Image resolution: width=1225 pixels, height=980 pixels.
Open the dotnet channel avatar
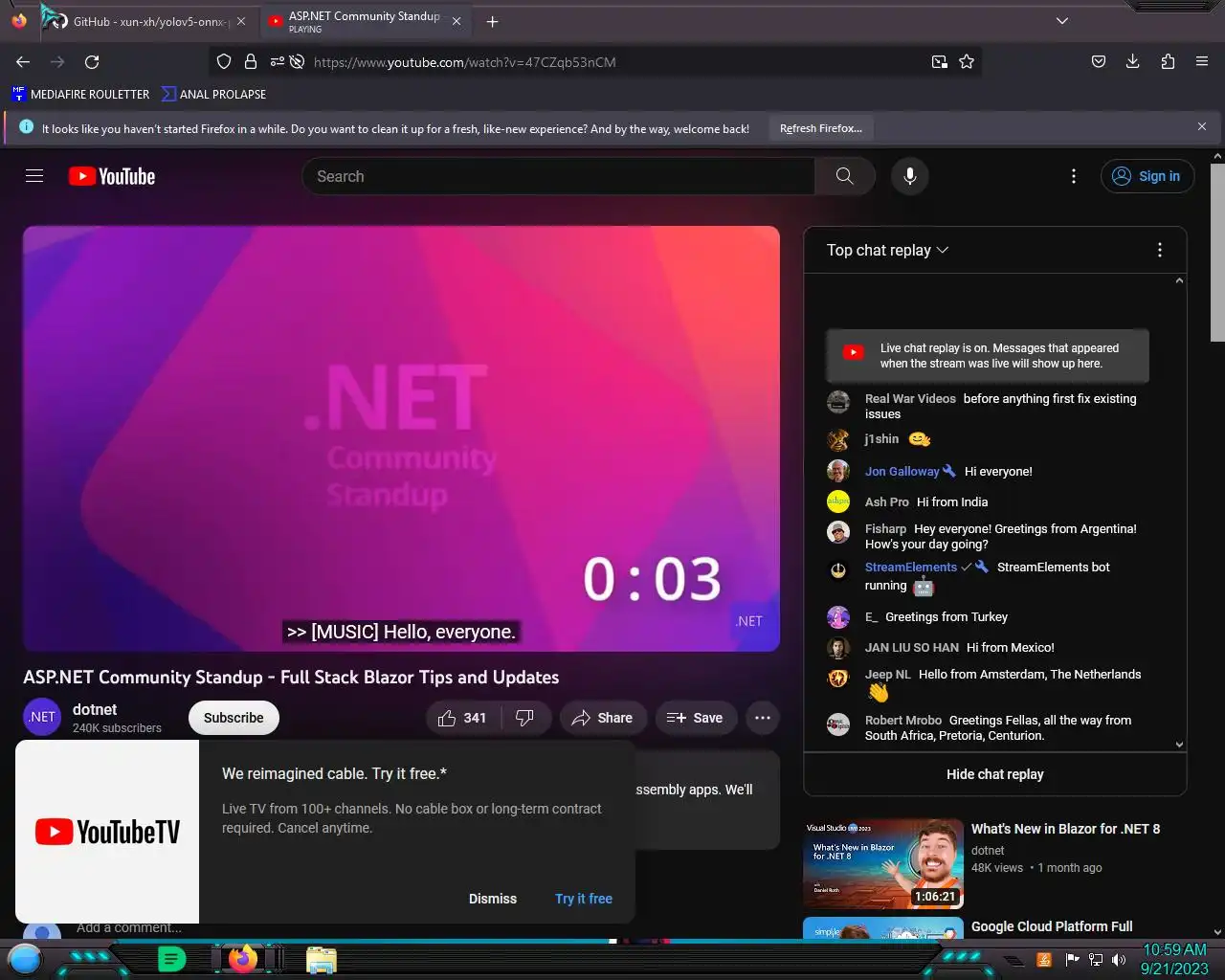42,717
